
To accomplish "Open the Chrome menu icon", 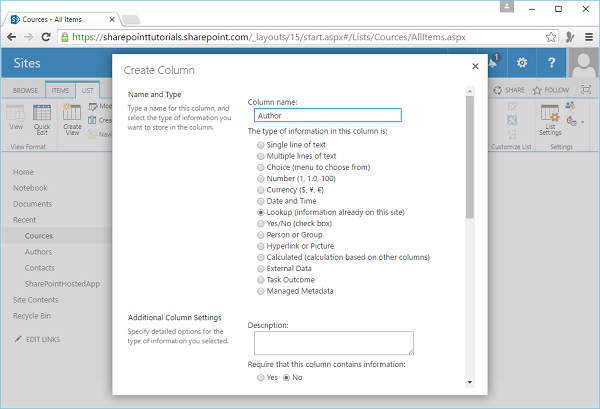I will 587,37.
